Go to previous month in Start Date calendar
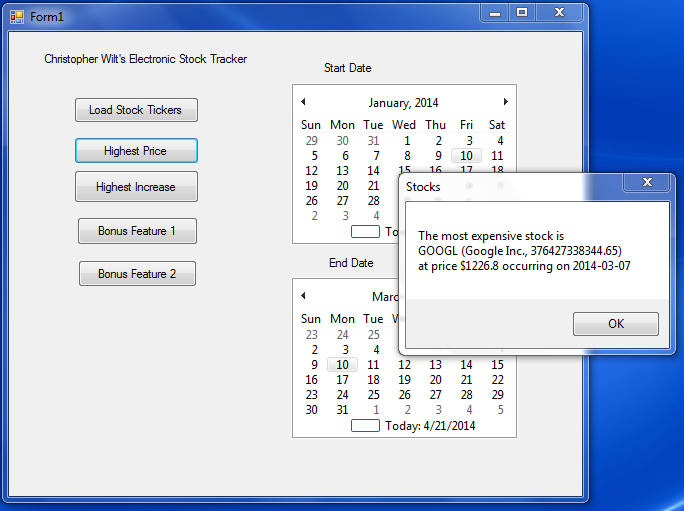Screen dimensions: 684x511 coord(303,102)
